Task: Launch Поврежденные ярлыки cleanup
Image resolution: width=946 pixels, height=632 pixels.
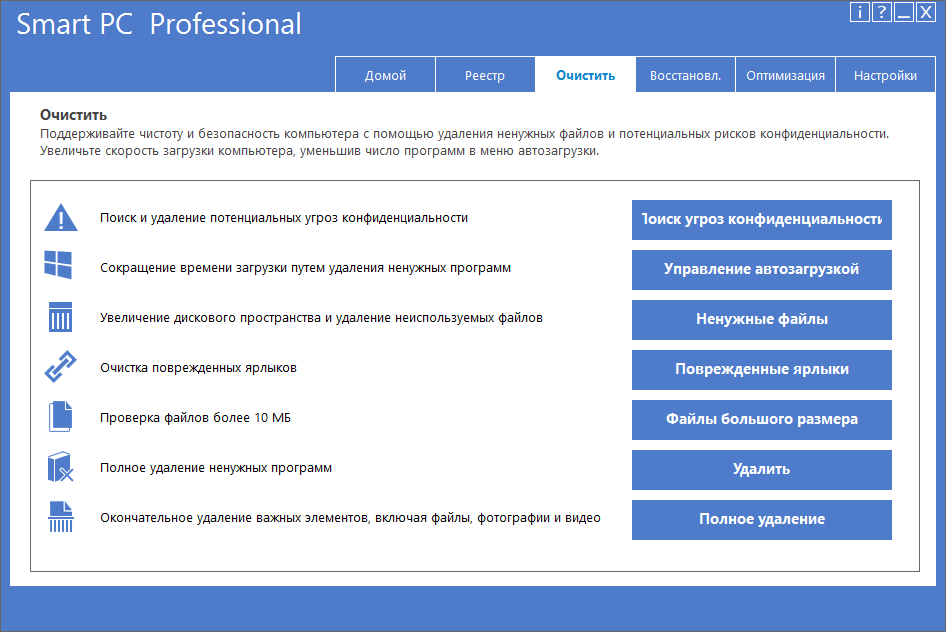Action: coord(762,370)
